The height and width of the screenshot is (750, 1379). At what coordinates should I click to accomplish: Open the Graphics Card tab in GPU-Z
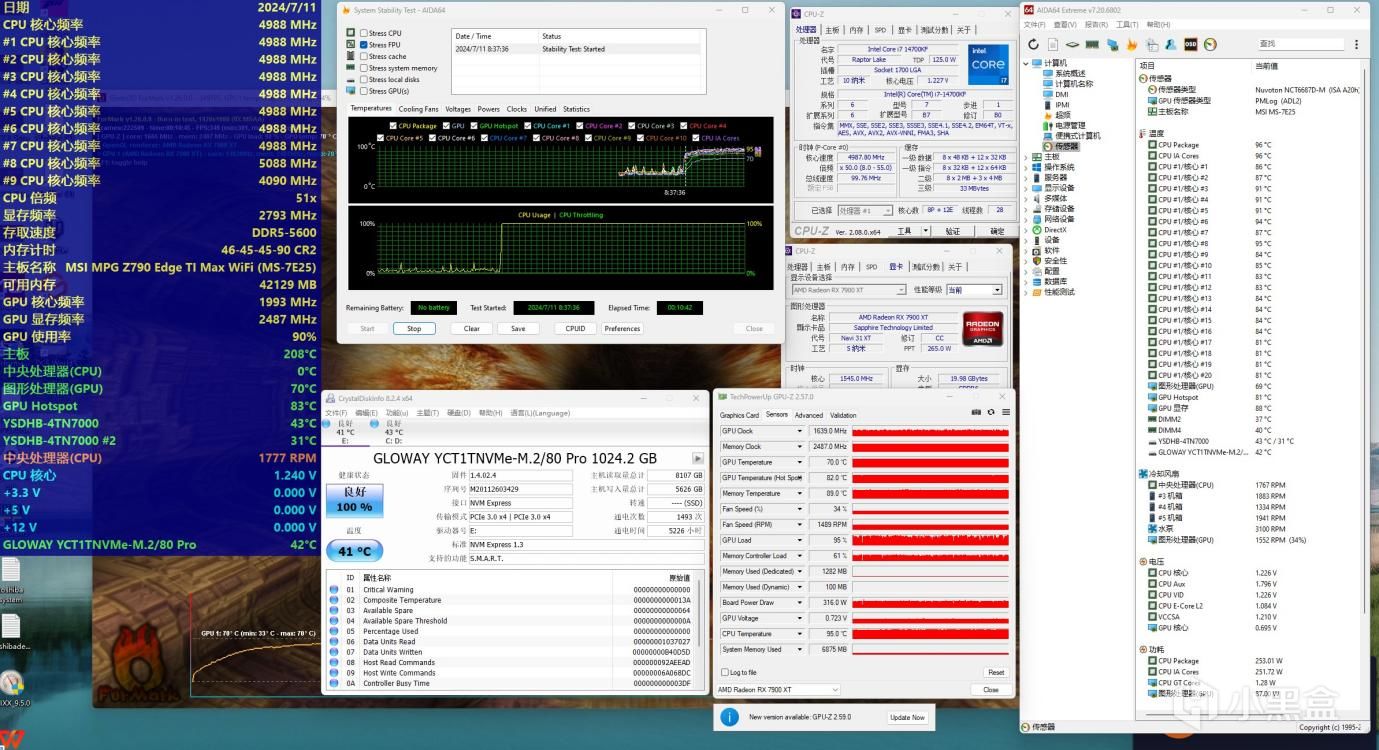[x=739, y=415]
